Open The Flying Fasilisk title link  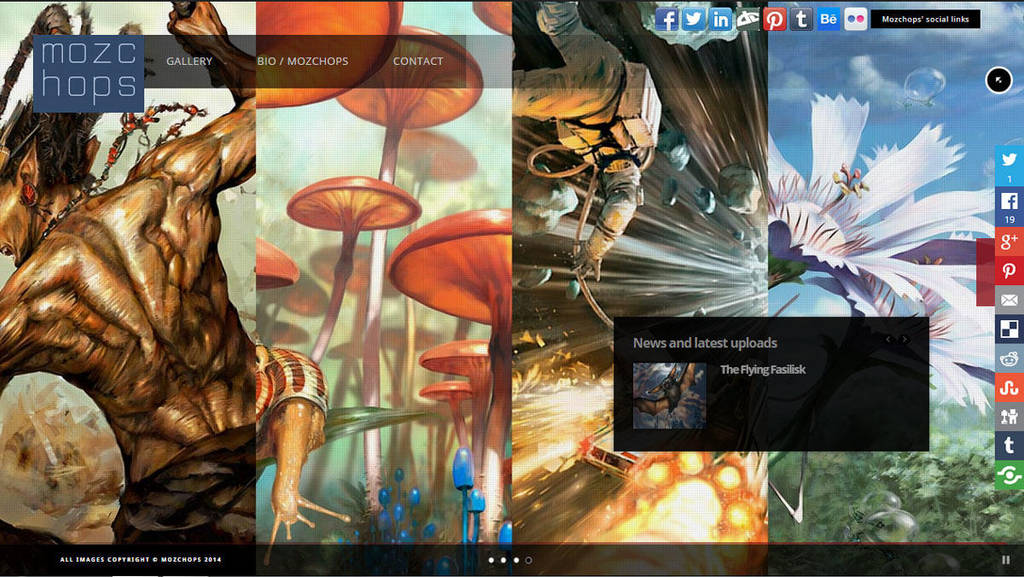(x=763, y=369)
